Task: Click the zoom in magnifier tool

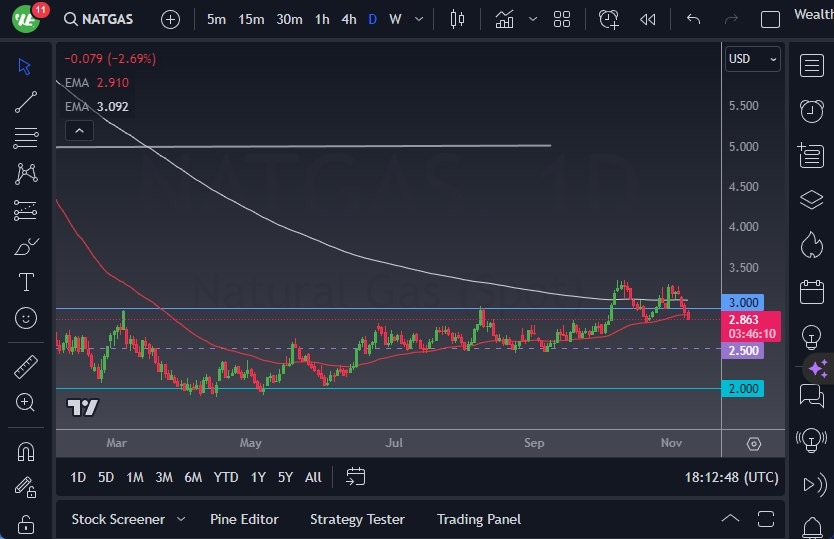Action: pyautogui.click(x=26, y=402)
